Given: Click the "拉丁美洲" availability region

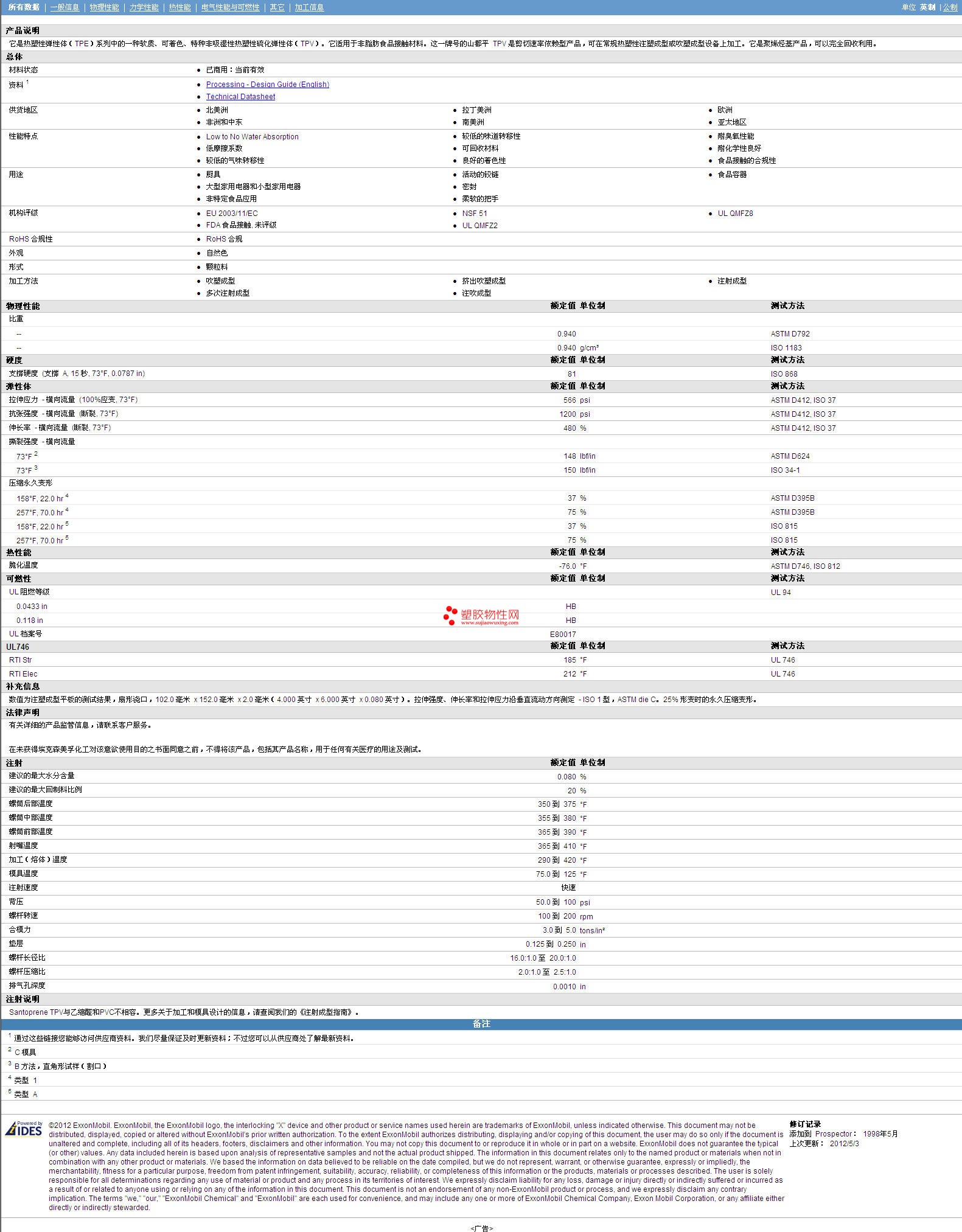Looking at the screenshot, I should 476,110.
